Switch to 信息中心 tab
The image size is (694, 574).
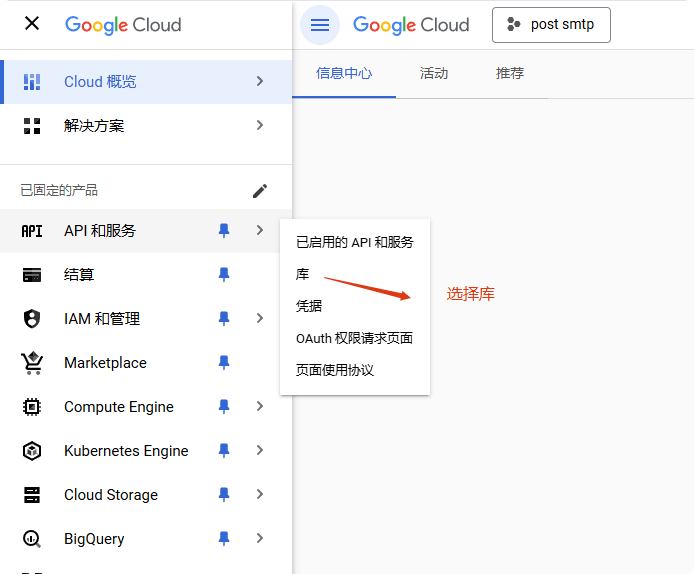(x=344, y=73)
